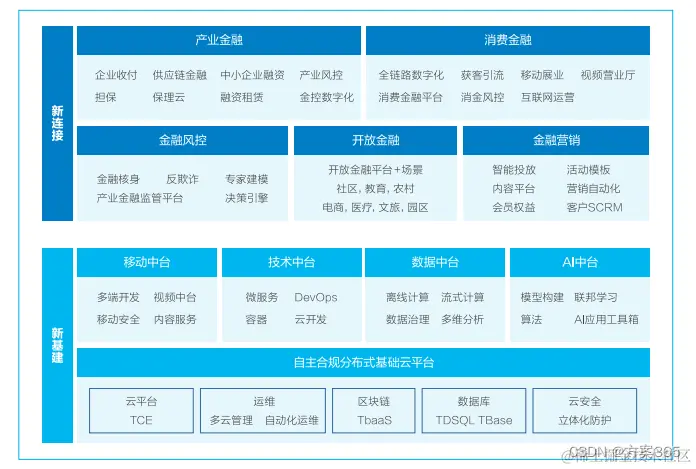Click the 担保 item
Screen dimensions: 696x469
106,97
